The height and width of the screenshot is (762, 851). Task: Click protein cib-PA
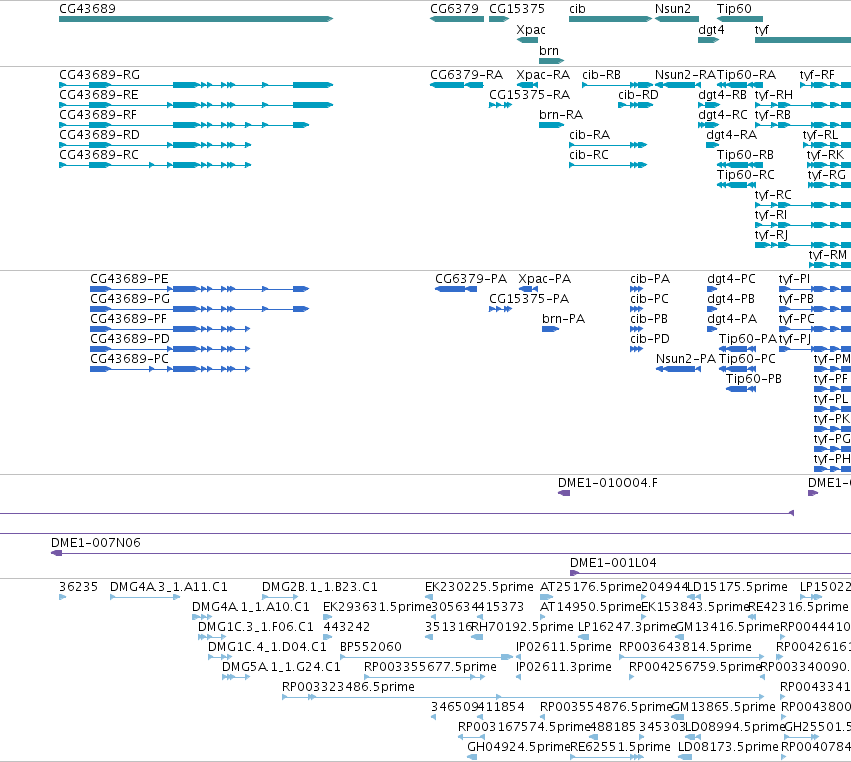[637, 289]
